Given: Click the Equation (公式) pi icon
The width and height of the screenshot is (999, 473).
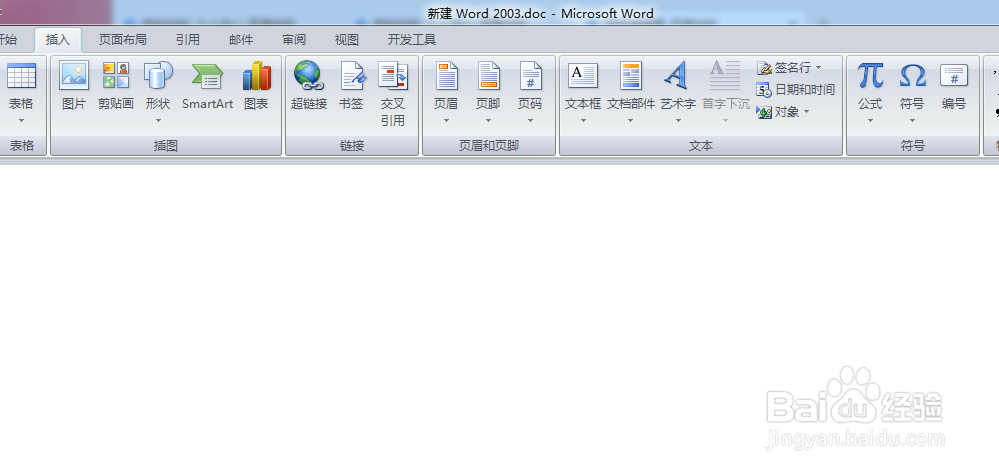Looking at the screenshot, I should tap(870, 76).
